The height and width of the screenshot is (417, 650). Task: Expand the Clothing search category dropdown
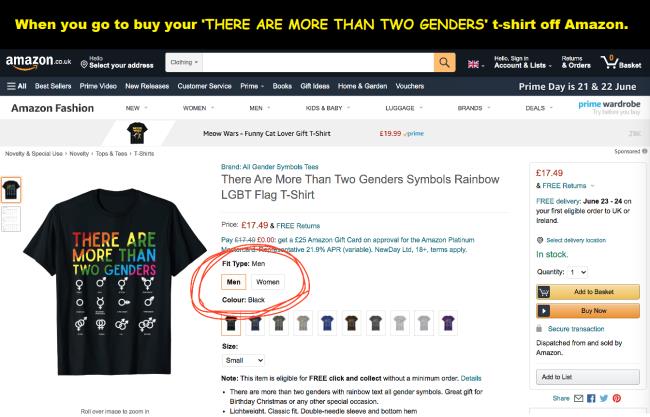click(x=184, y=63)
